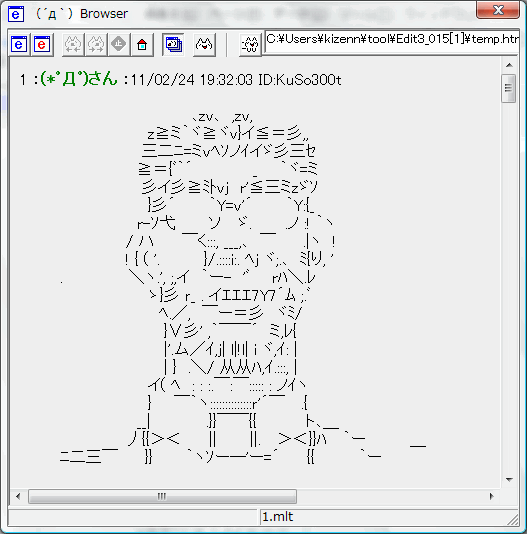The image size is (527, 534).
Task: Click the blue 'e' browser window icon
Action: tap(19, 44)
